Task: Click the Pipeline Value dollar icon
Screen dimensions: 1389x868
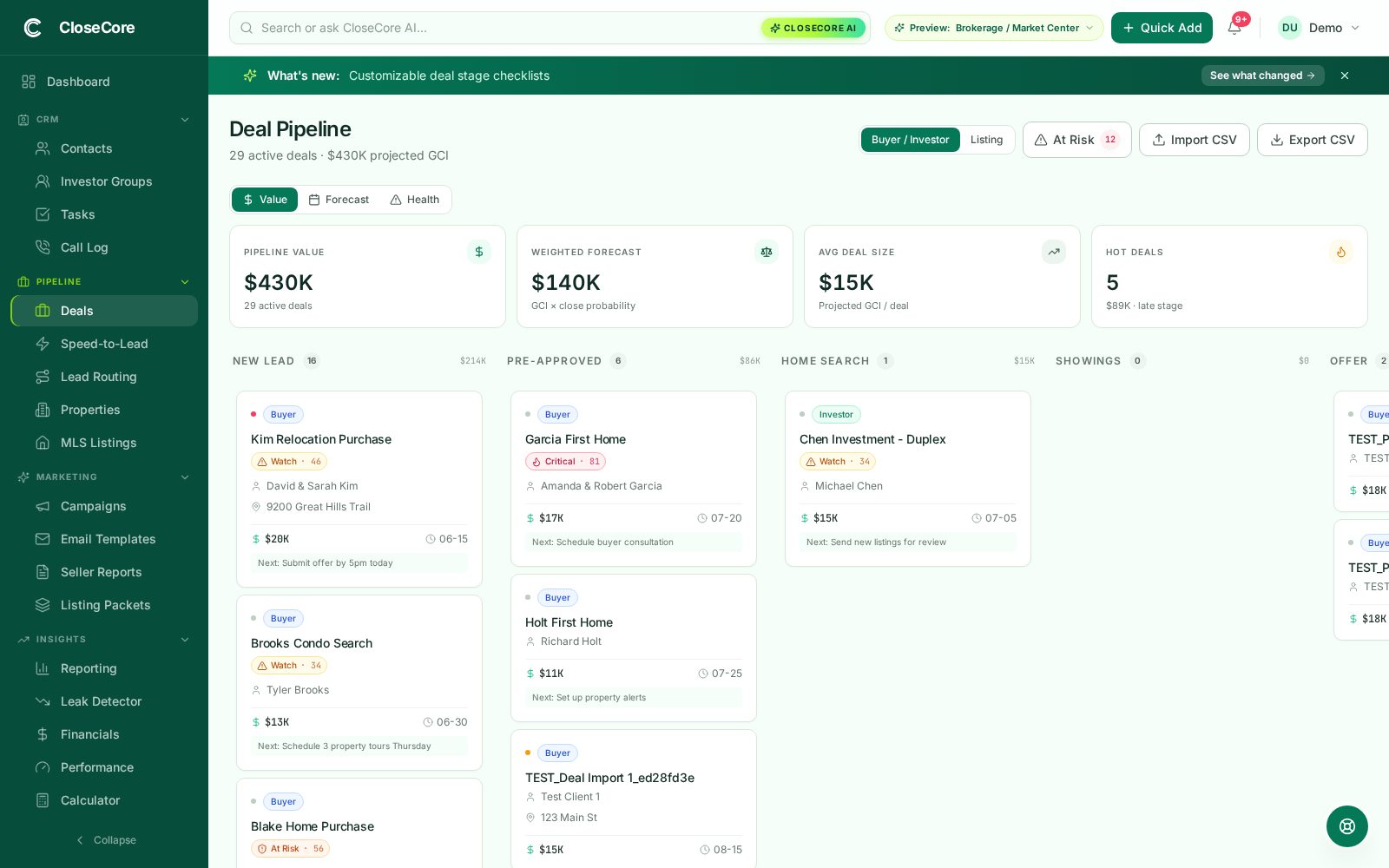Action: click(478, 252)
